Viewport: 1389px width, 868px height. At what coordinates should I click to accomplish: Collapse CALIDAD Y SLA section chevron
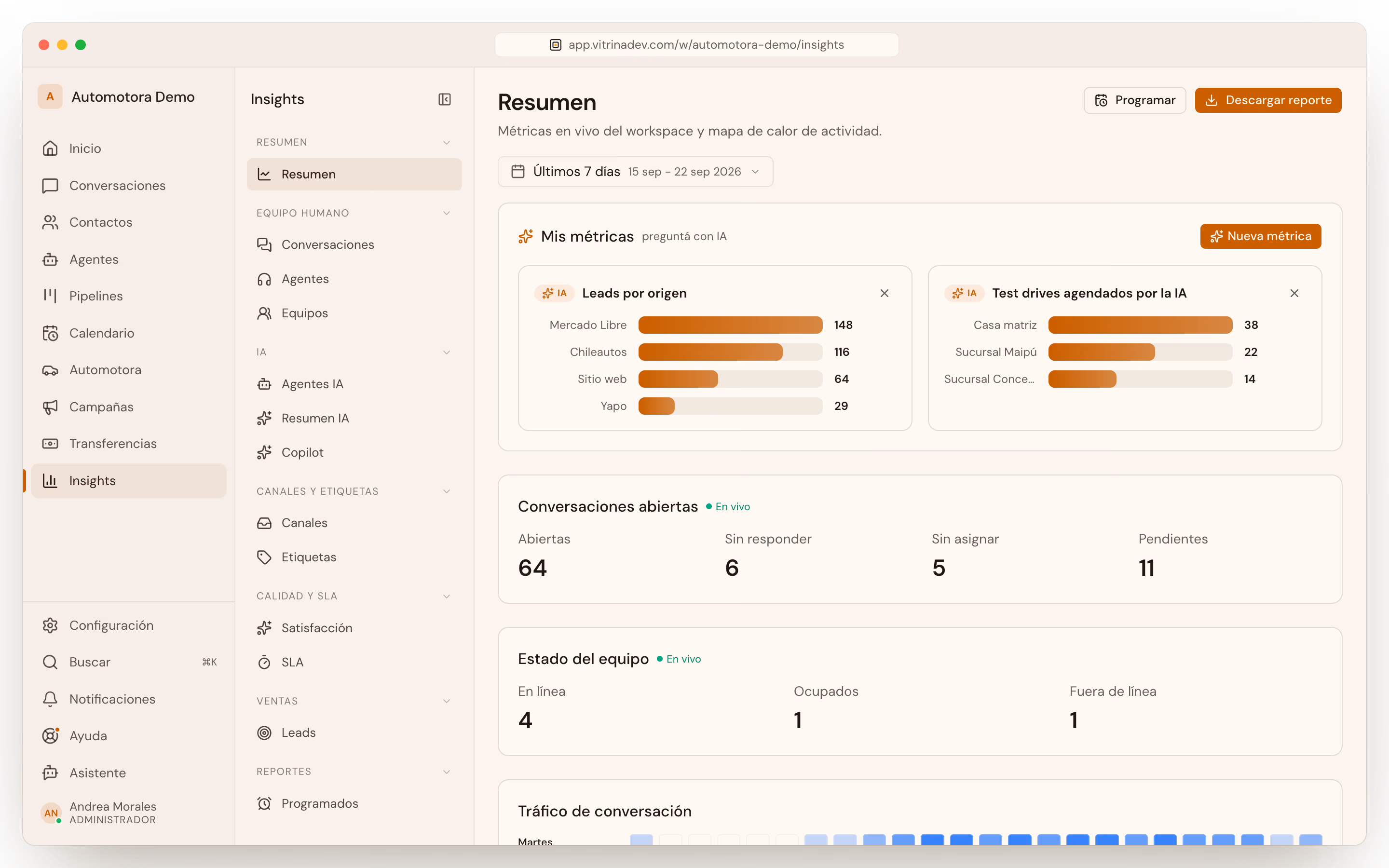(447, 597)
